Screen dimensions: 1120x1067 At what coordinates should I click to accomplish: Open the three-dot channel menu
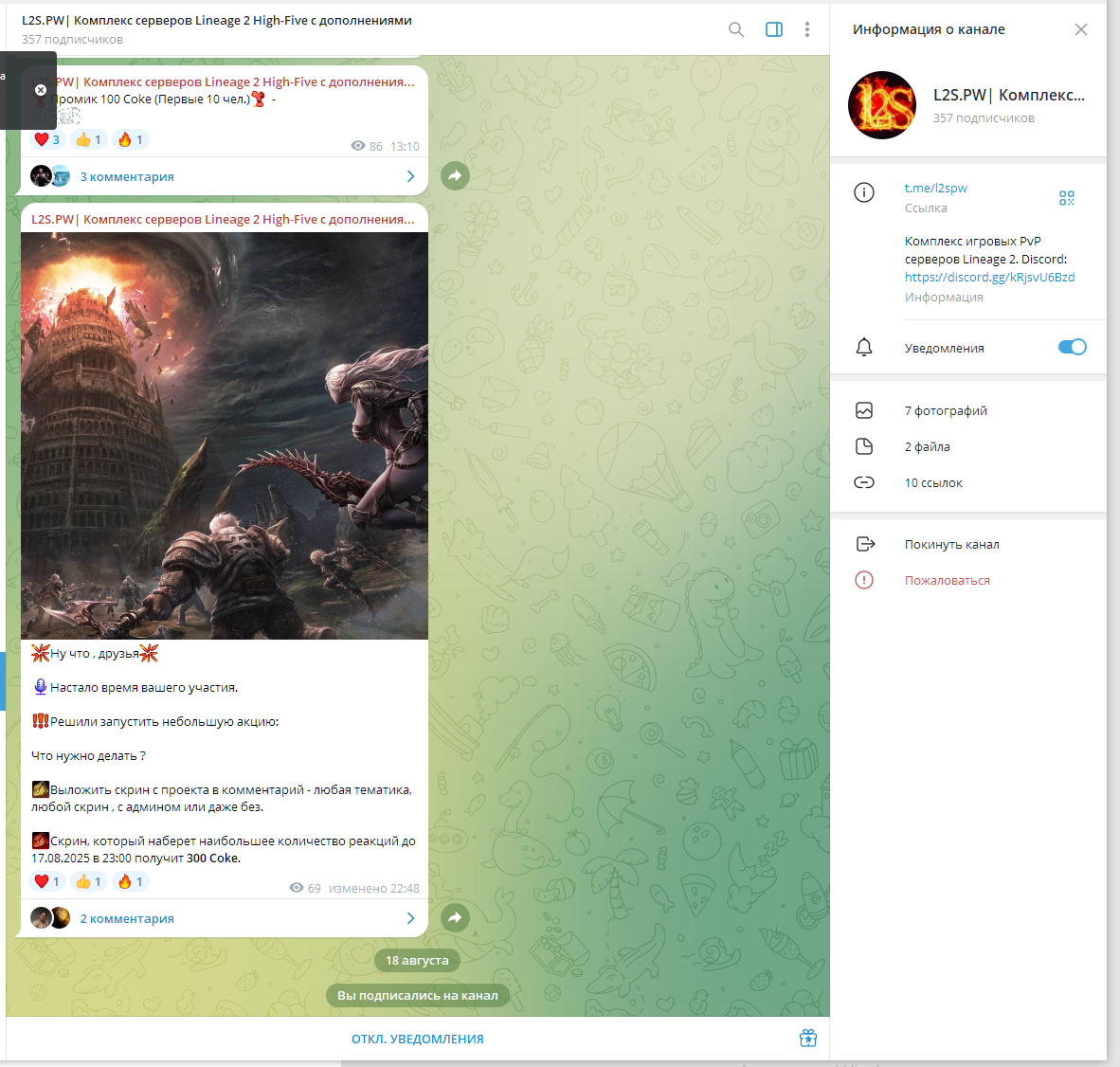click(x=807, y=29)
